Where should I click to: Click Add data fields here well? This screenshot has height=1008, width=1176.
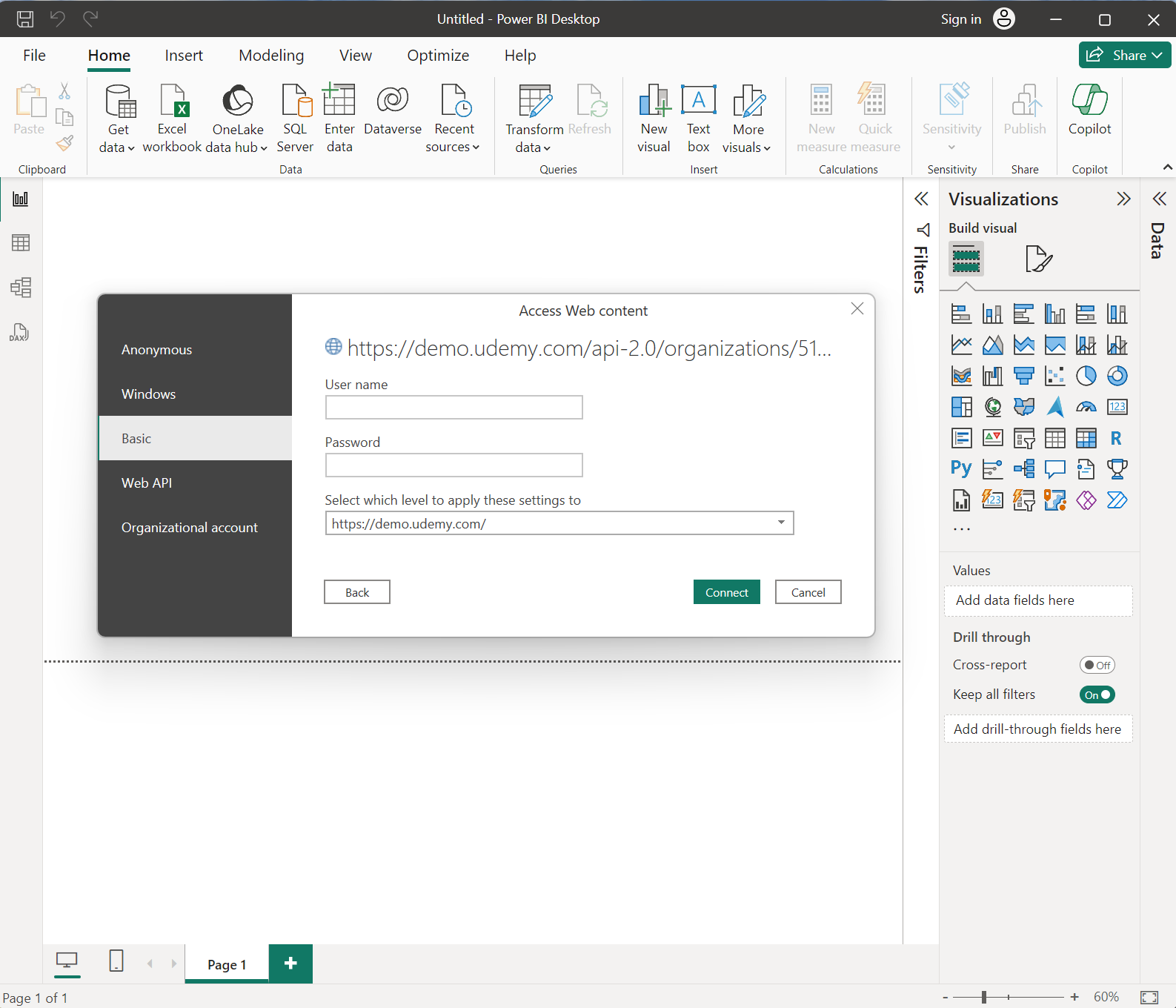pos(1038,600)
